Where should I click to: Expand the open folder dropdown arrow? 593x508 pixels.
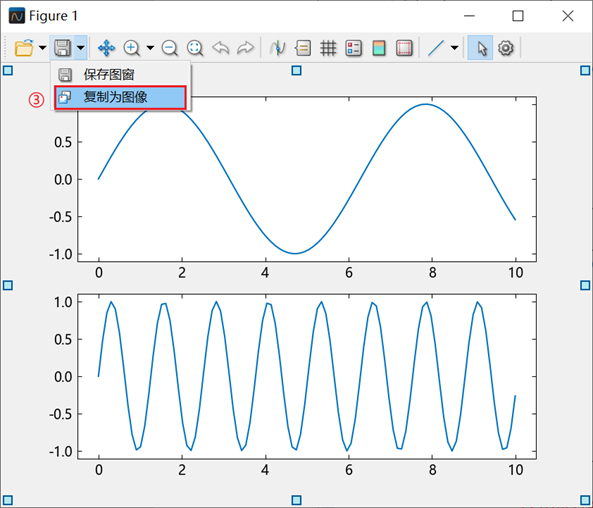(x=42, y=48)
